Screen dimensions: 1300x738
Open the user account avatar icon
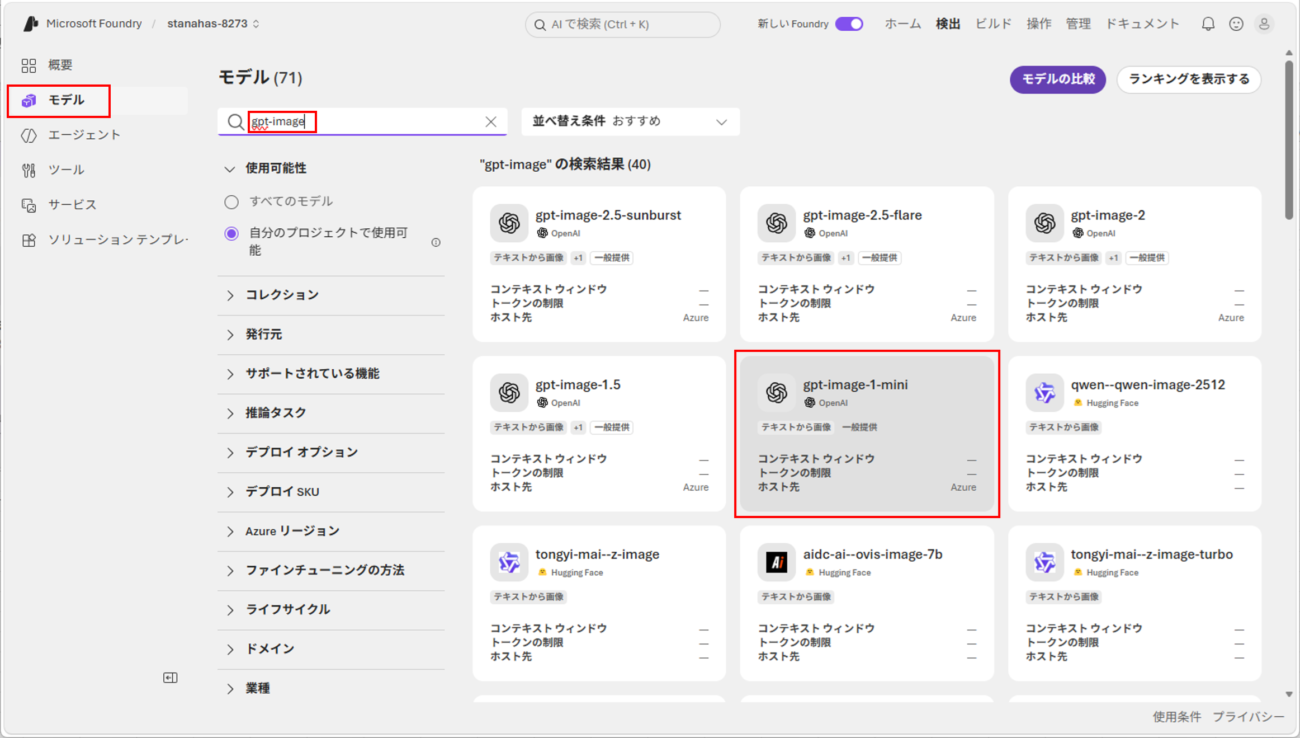click(x=1264, y=24)
